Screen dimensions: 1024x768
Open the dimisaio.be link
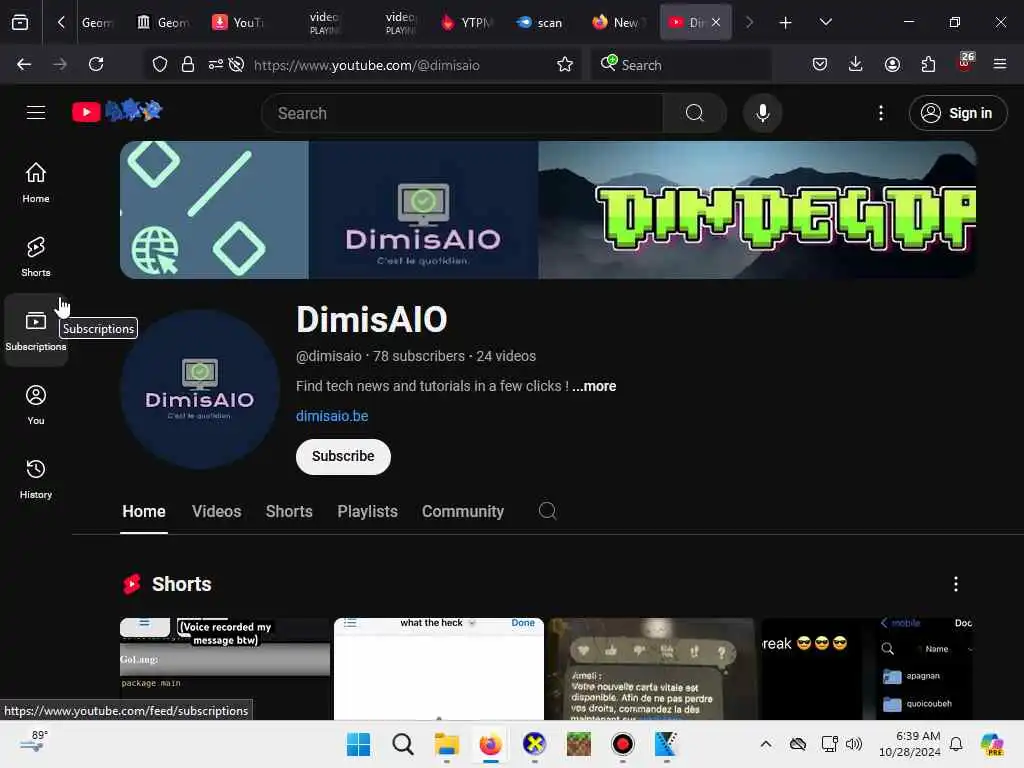332,416
